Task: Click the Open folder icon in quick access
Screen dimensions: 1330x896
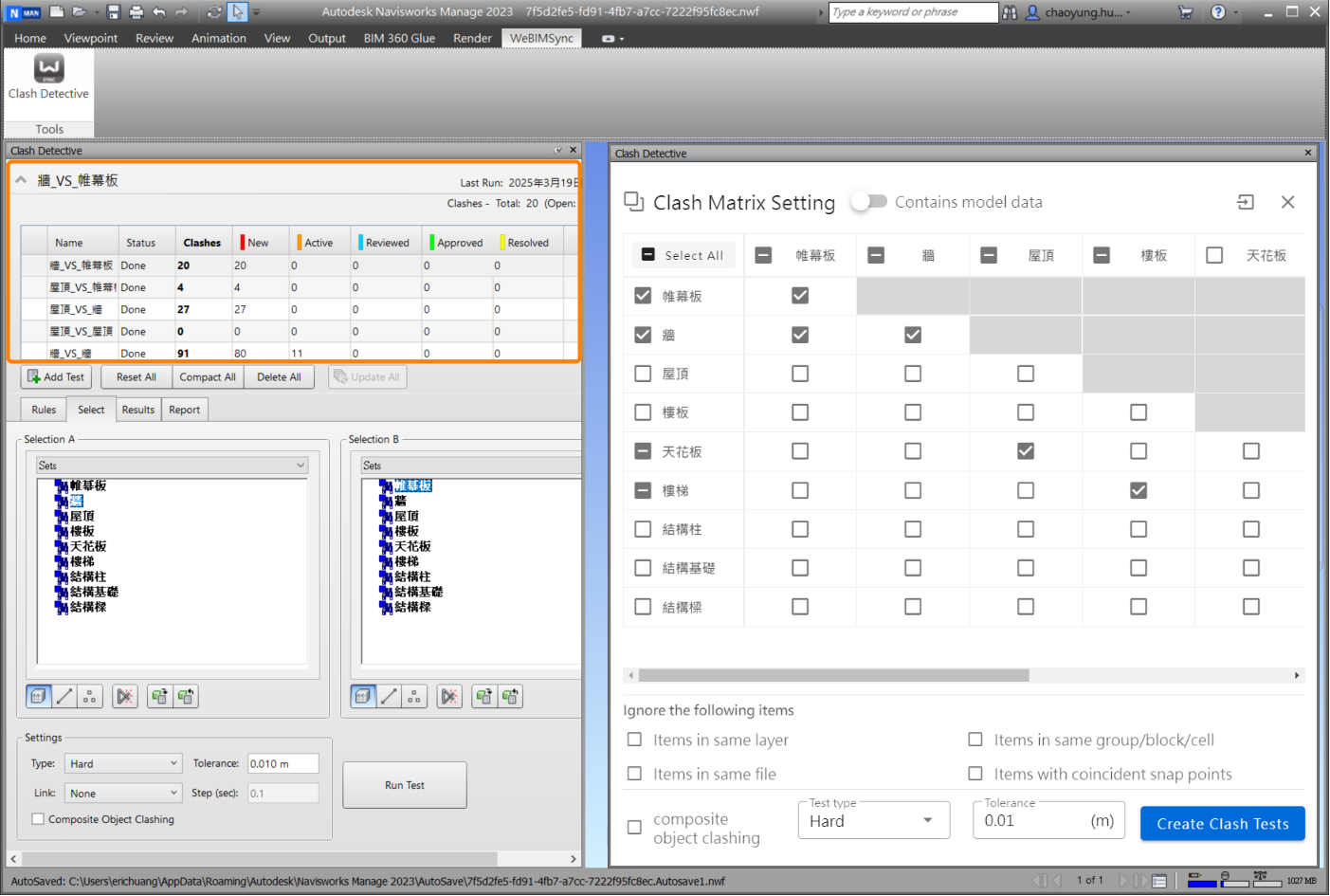Action: point(80,11)
